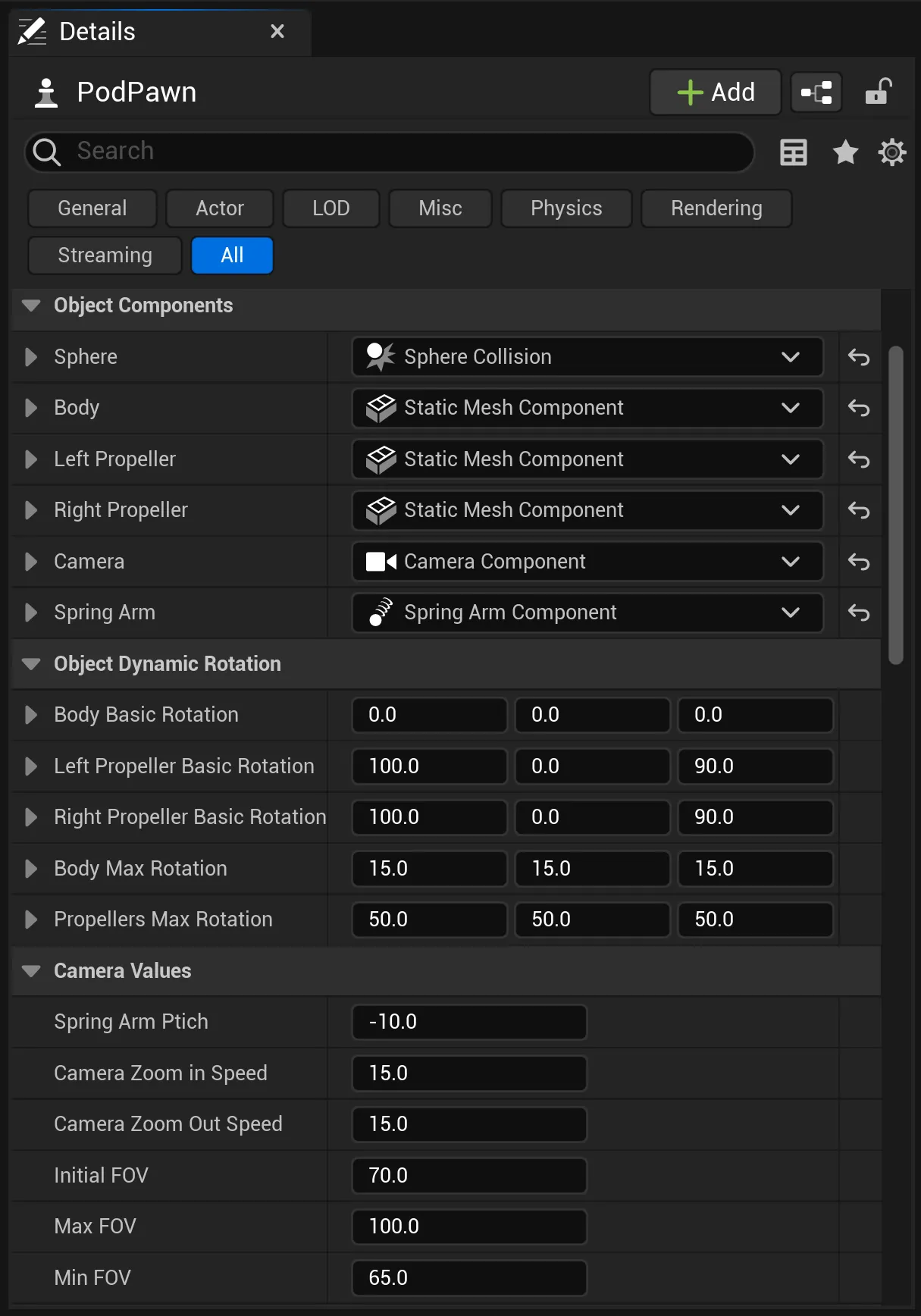Select the Rendering filter tab

[x=716, y=208]
